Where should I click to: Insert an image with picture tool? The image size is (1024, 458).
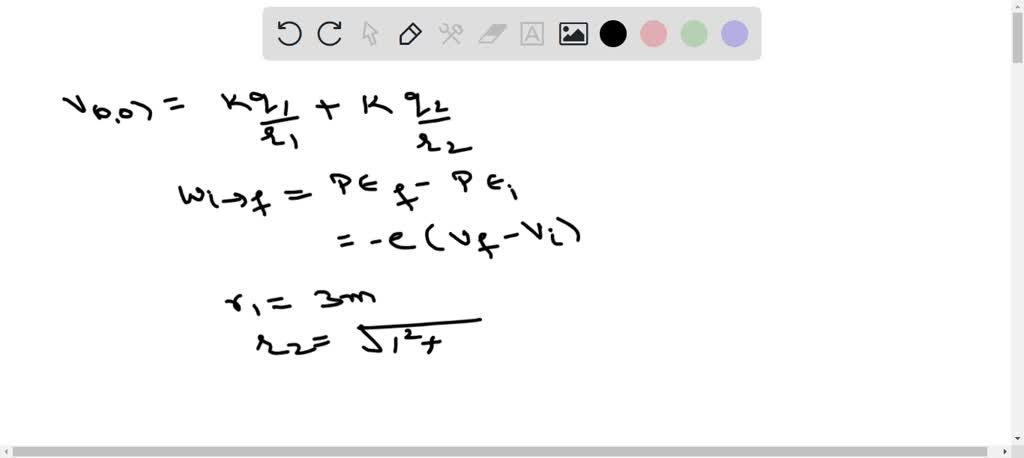tap(573, 33)
